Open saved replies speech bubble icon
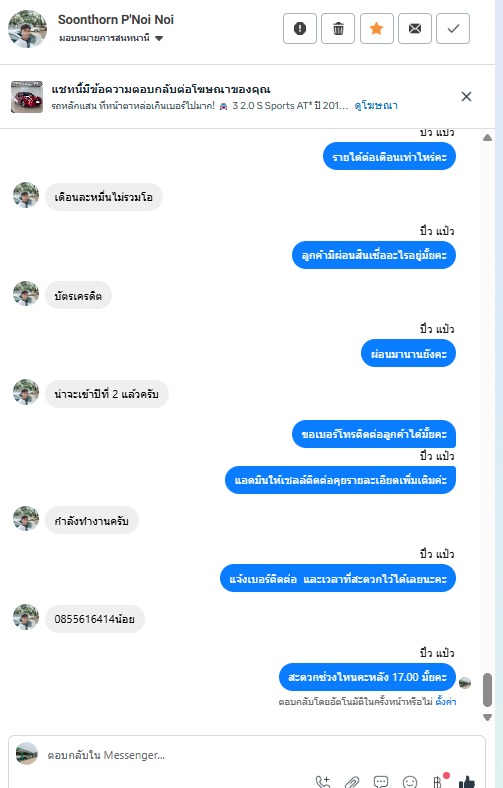The image size is (503, 788). (381, 781)
